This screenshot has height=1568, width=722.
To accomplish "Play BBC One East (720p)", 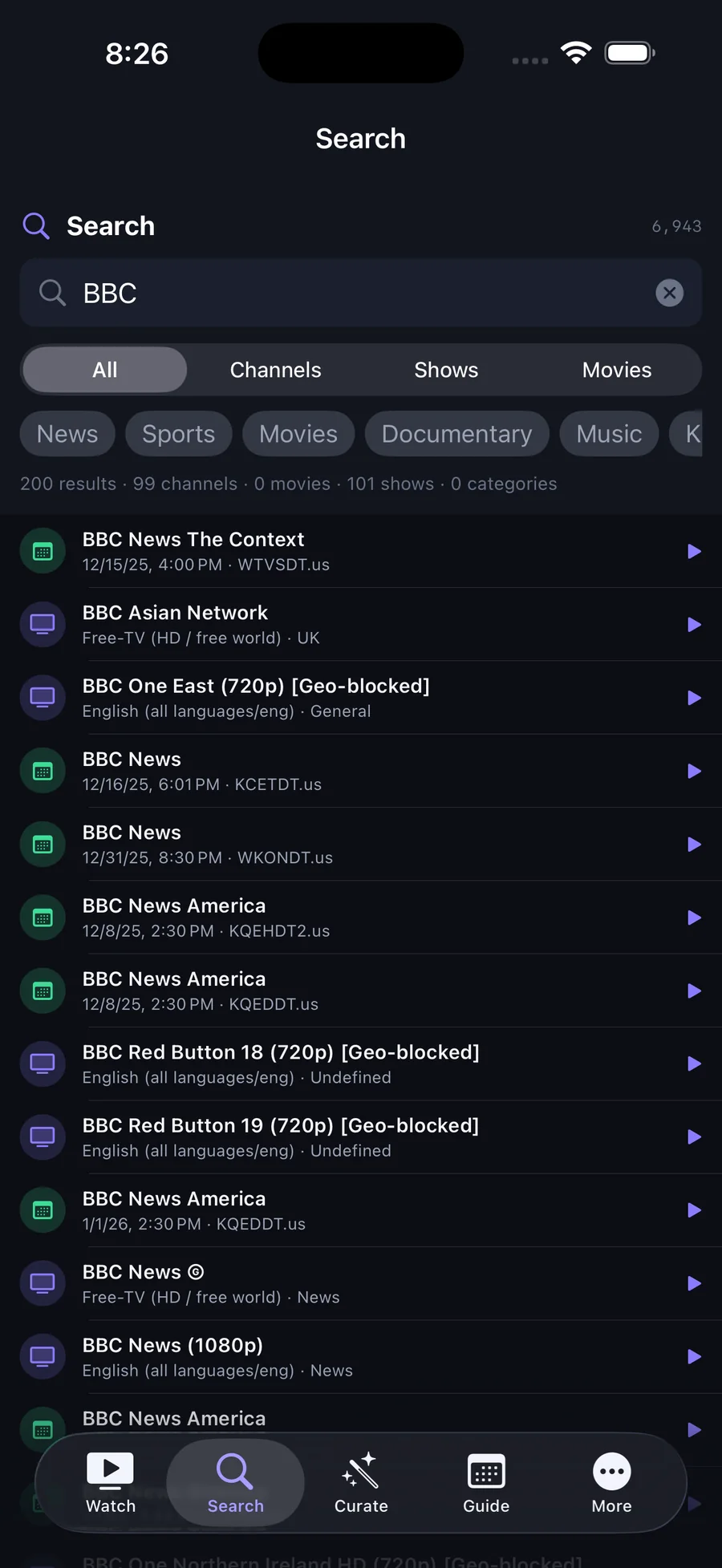I will pyautogui.click(x=695, y=698).
